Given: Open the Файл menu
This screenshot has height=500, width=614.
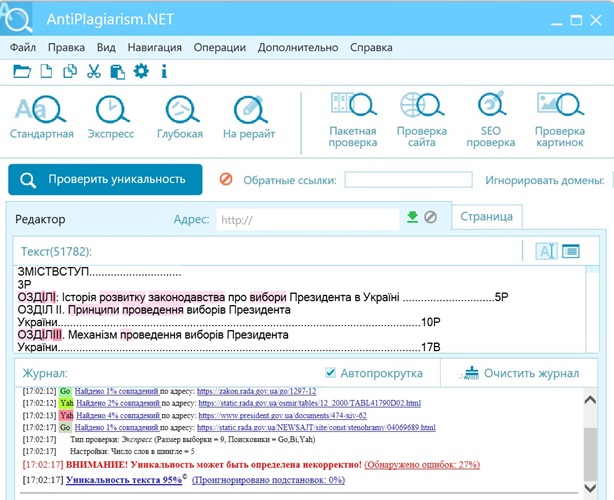Looking at the screenshot, I should (23, 47).
